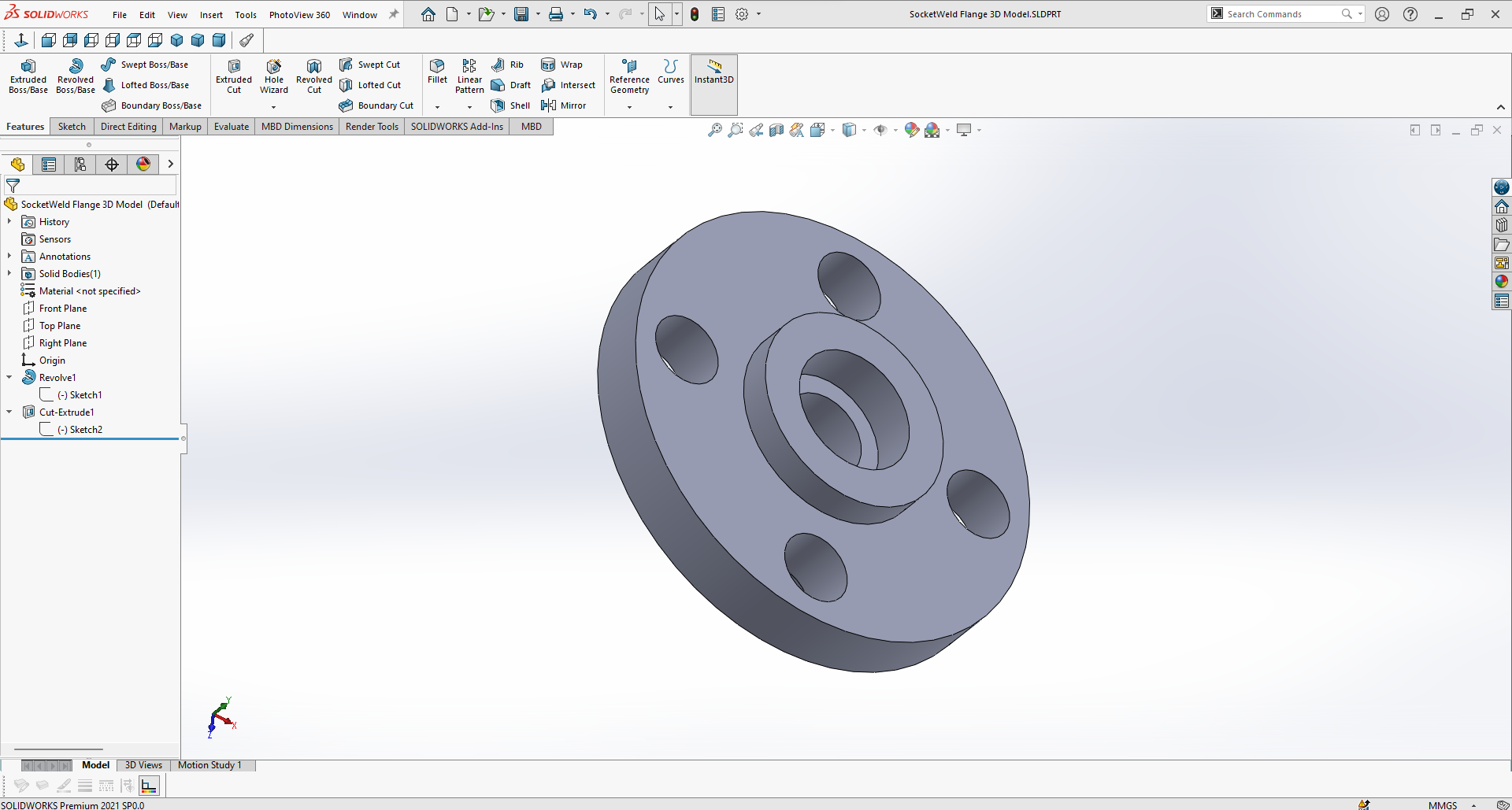This screenshot has width=1512, height=810.
Task: Collapse the Cut-Extrude1 feature
Action: [x=9, y=412]
